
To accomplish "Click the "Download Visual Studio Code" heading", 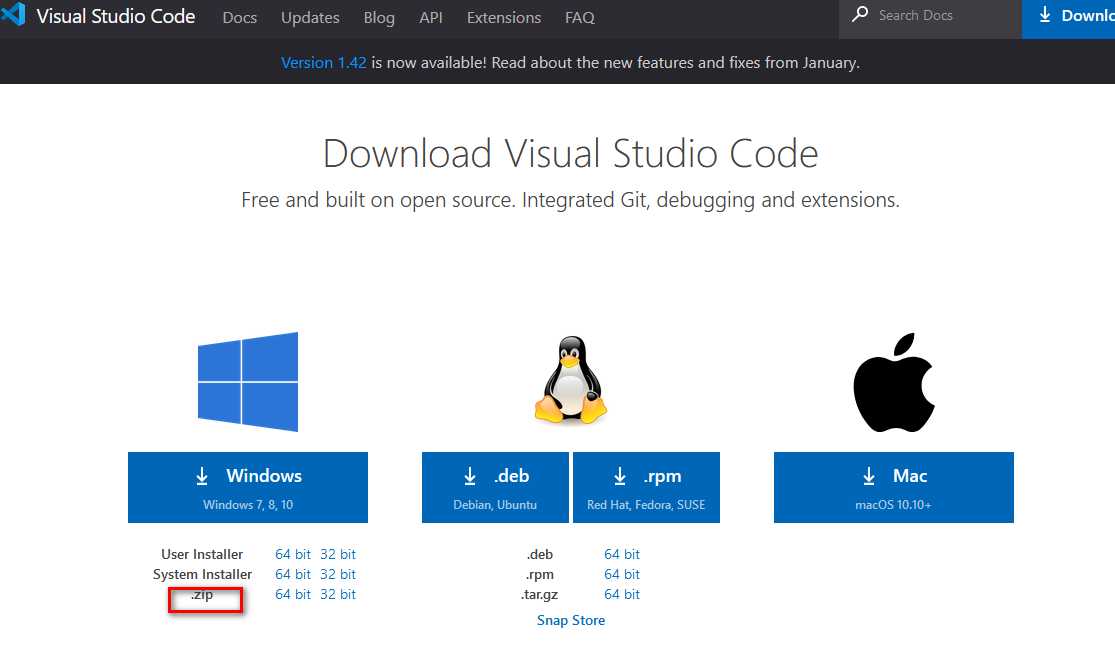I will (570, 154).
